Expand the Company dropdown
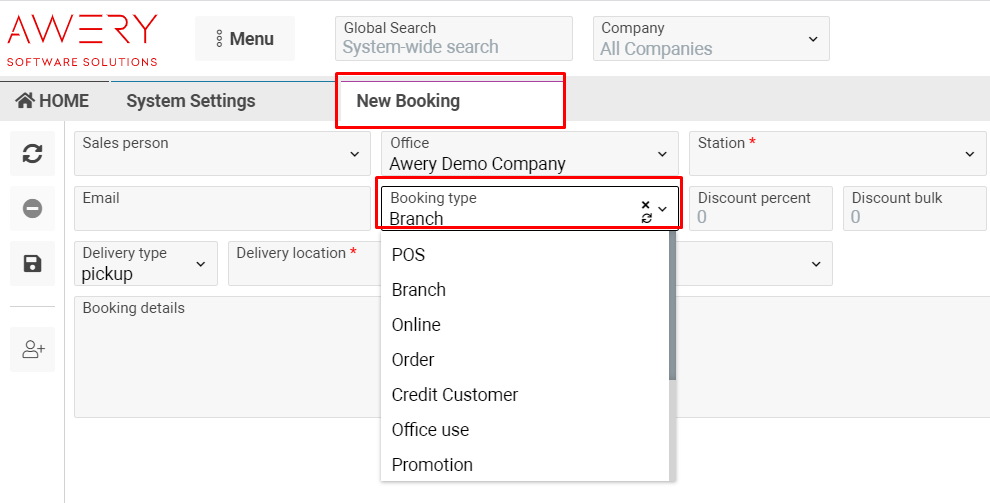Screen dimensions: 990x503 (x=710, y=39)
